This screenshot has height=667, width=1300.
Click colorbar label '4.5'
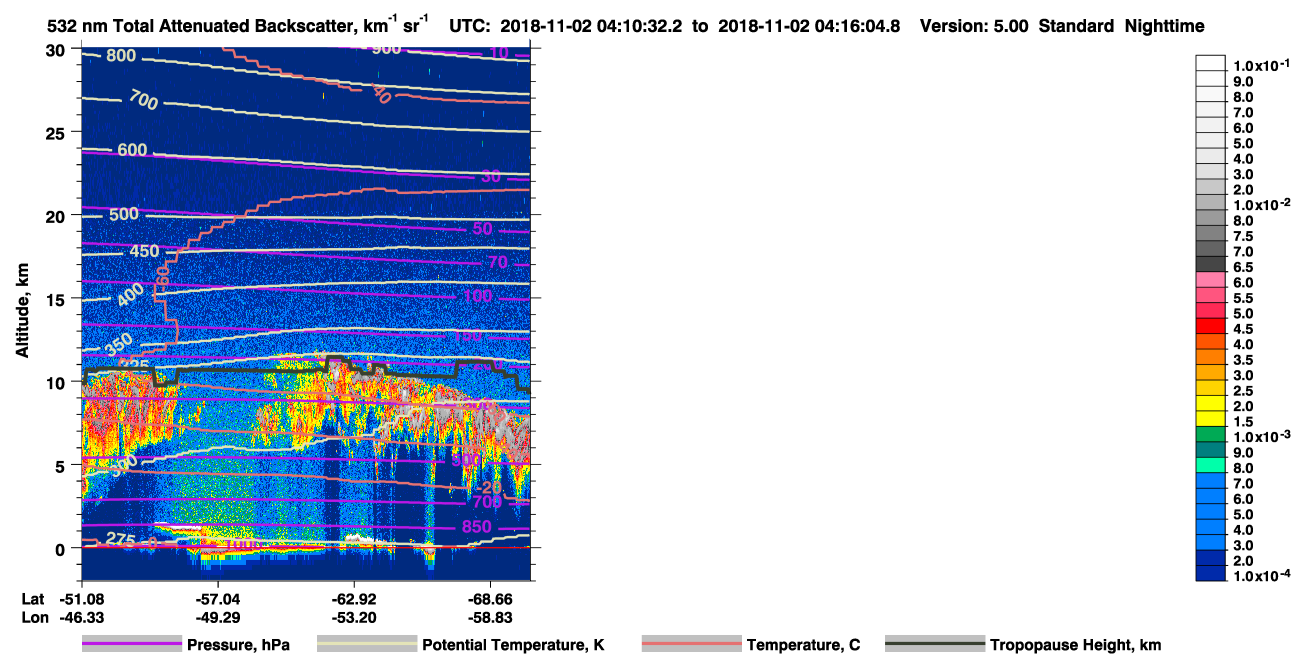tap(1244, 329)
